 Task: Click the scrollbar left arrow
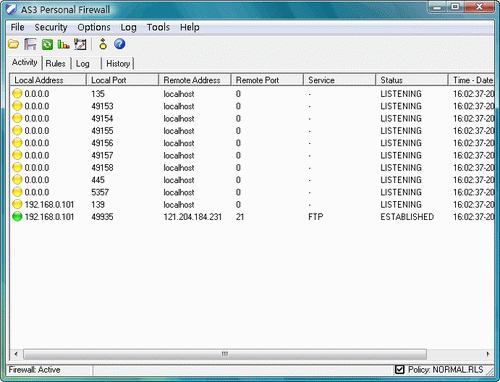click(16, 354)
